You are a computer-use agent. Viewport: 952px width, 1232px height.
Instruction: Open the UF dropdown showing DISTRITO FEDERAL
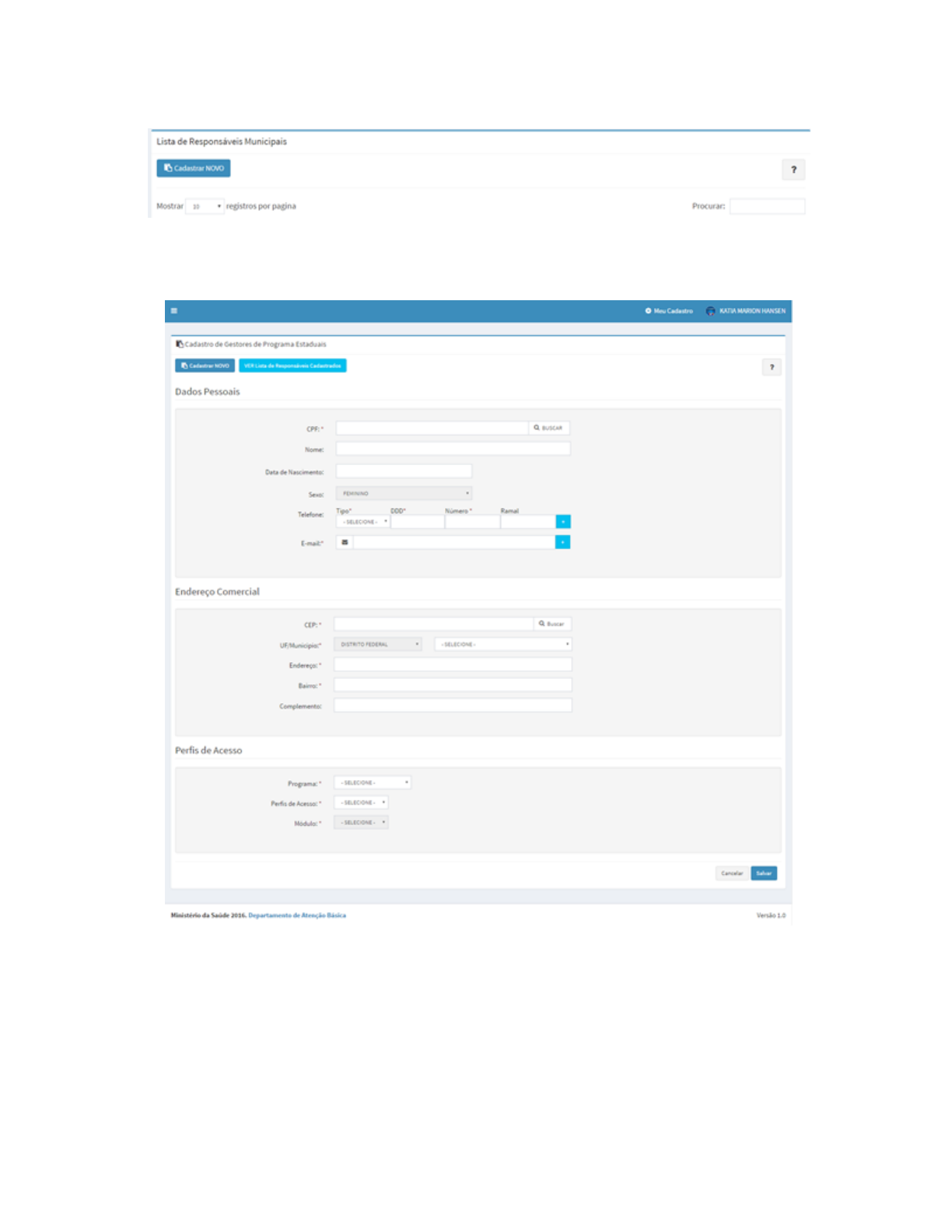click(378, 644)
